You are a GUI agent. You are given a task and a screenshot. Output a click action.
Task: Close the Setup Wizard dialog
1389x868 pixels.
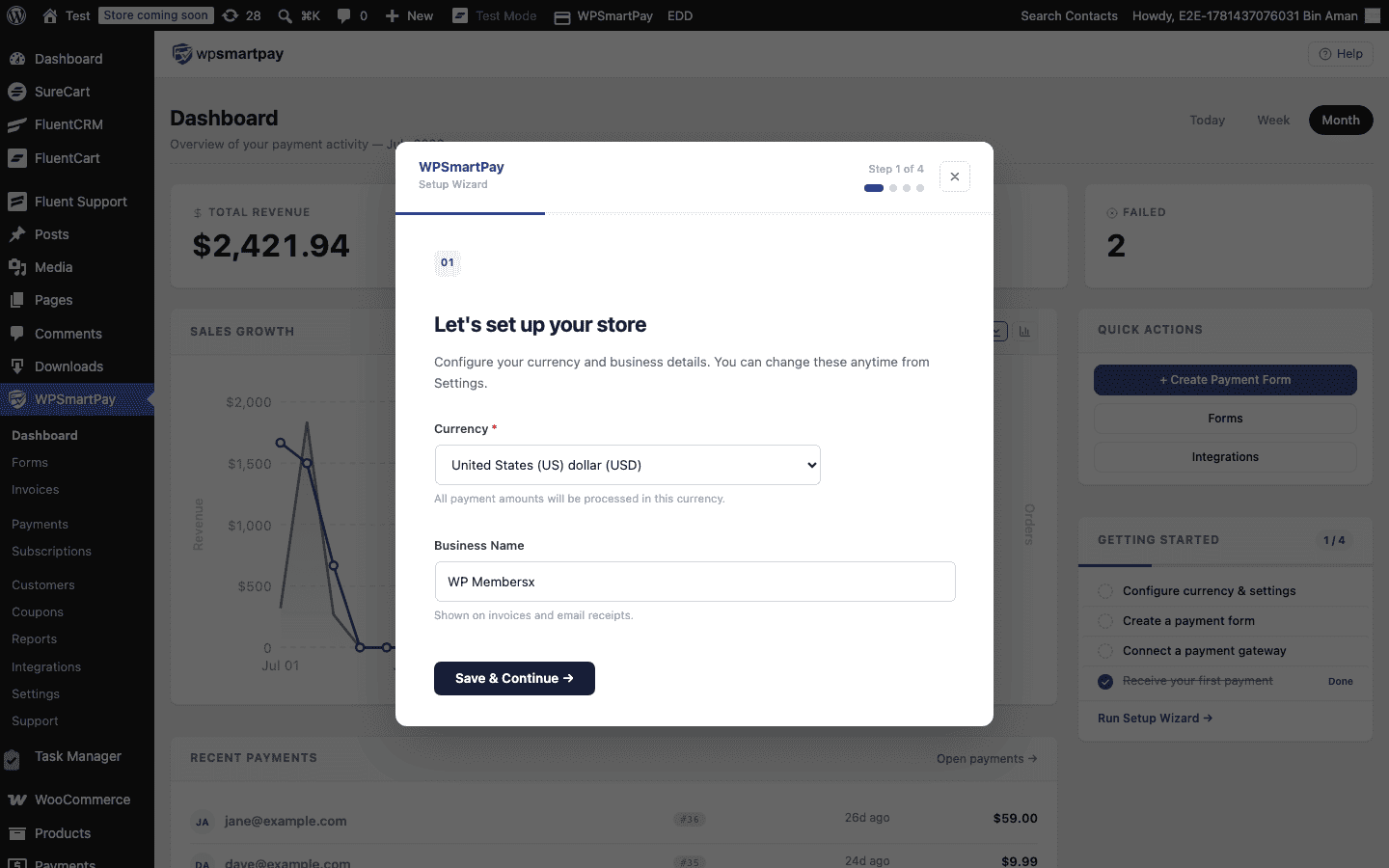[955, 176]
